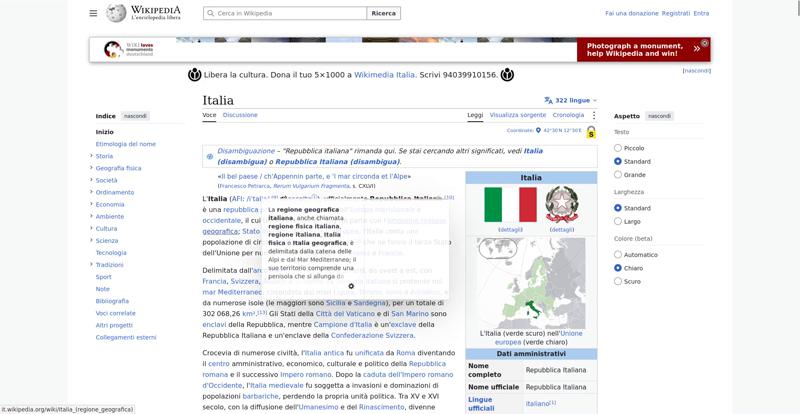This screenshot has height=414, width=800.
Task: Jump to Collegamenti esterni index entry
Action: coord(126,337)
